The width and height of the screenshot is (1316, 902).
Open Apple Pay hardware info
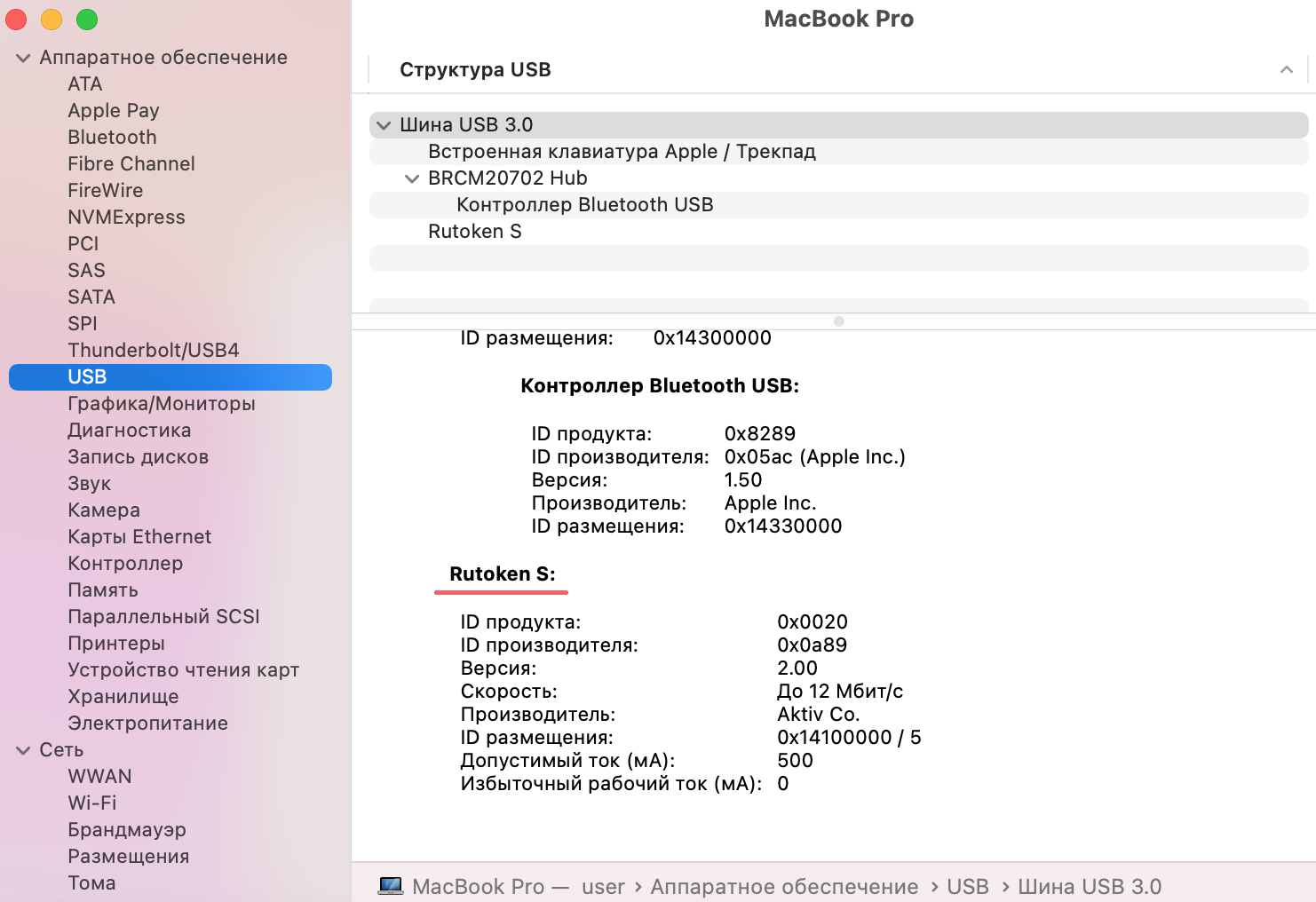[114, 111]
